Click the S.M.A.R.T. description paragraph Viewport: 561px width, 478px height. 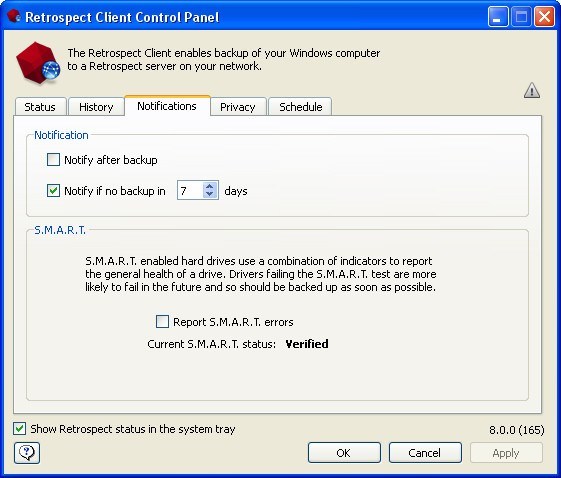(x=260, y=274)
